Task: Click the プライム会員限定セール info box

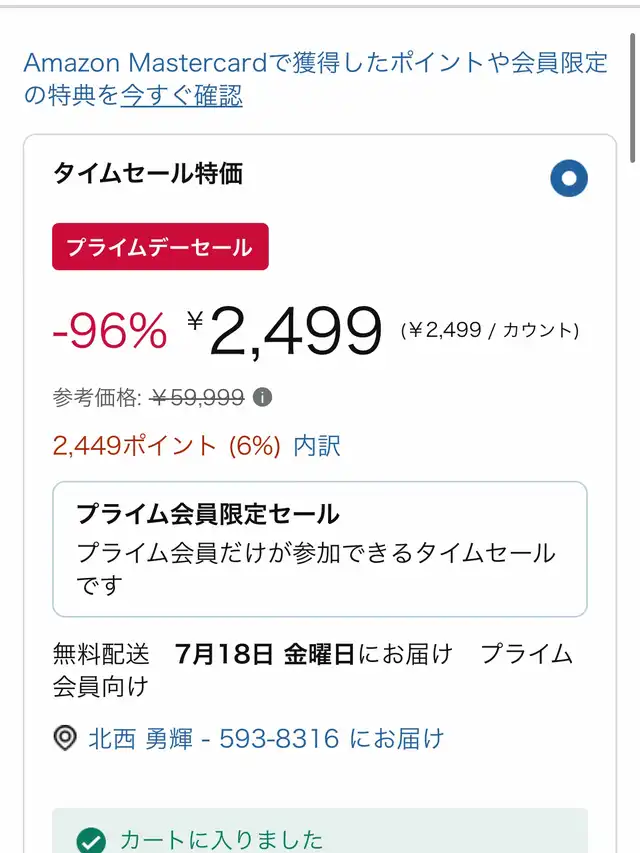Action: [x=319, y=549]
